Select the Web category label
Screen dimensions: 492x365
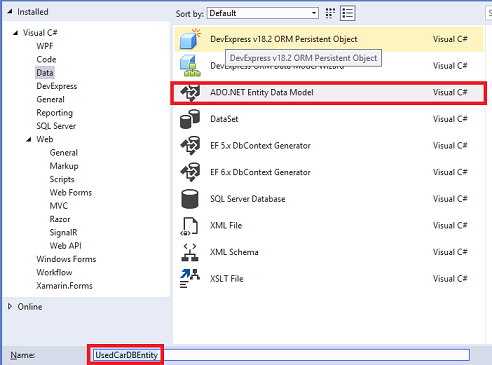click(45, 139)
